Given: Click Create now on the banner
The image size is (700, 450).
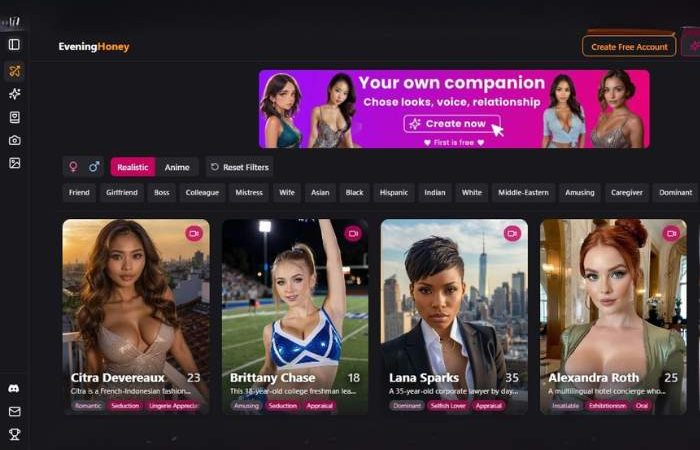Looking at the screenshot, I should tap(452, 124).
